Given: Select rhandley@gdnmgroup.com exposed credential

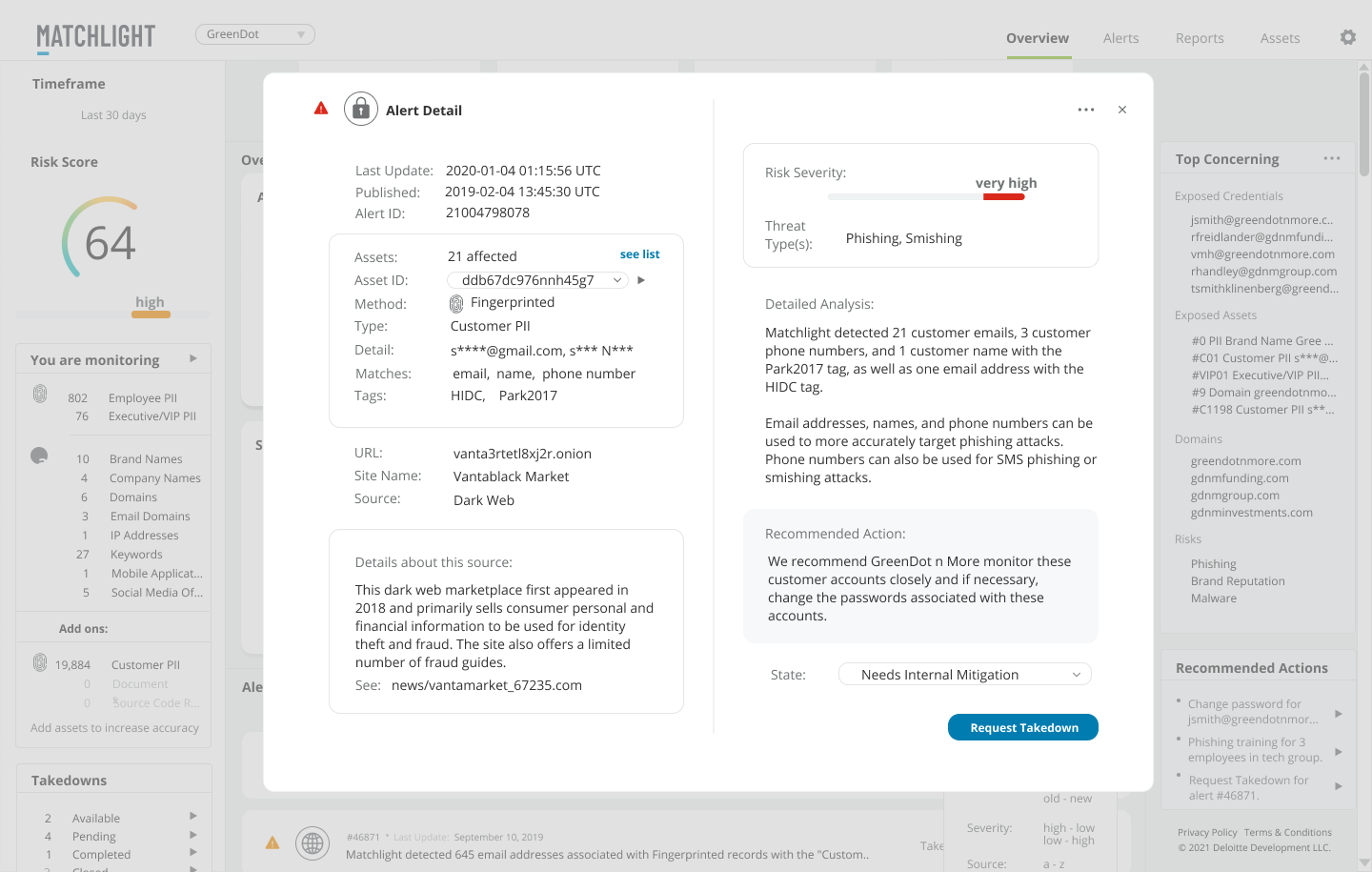Looking at the screenshot, I should pyautogui.click(x=1263, y=272).
